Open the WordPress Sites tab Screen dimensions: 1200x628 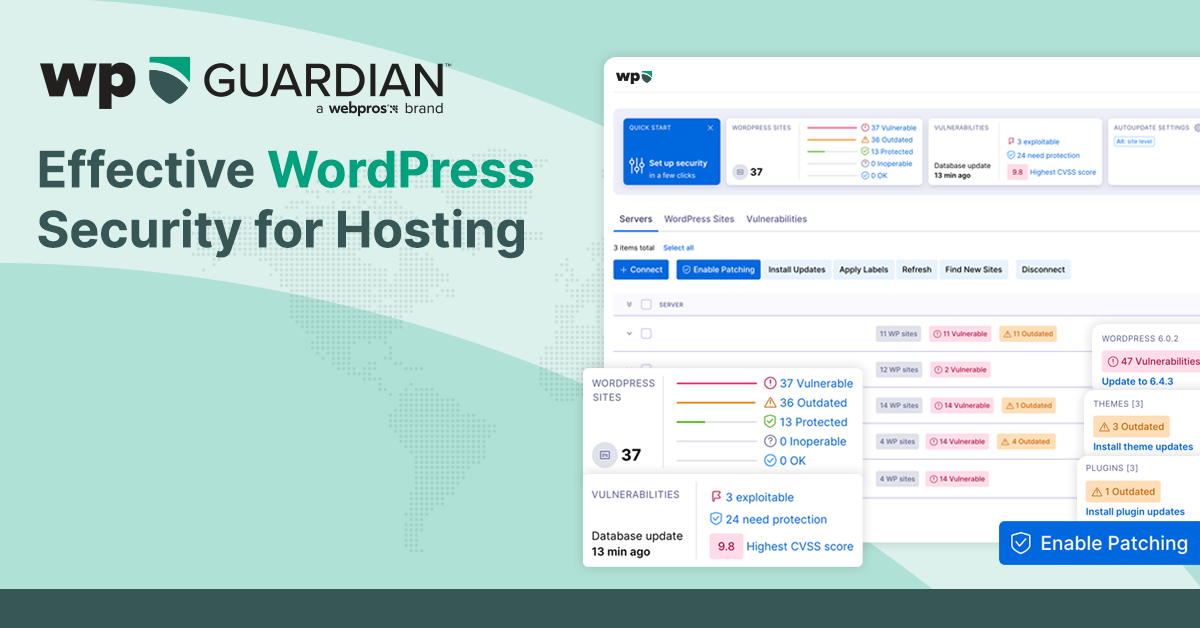click(x=699, y=219)
